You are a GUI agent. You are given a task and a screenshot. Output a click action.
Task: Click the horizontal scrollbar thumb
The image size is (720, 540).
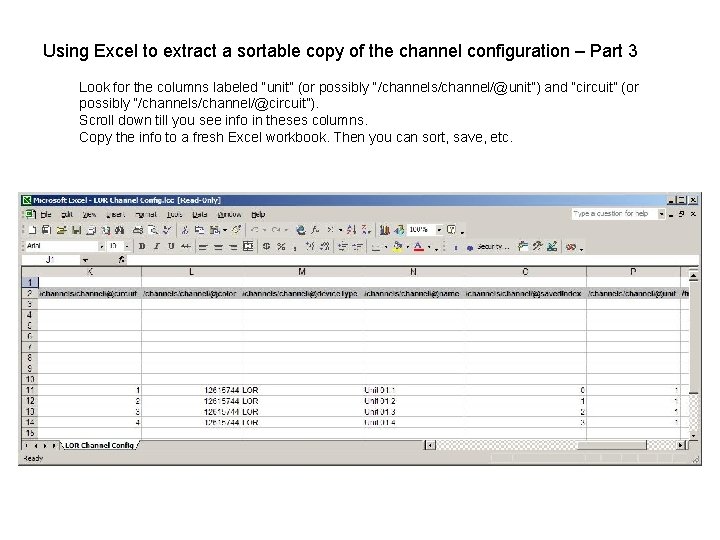click(612, 445)
